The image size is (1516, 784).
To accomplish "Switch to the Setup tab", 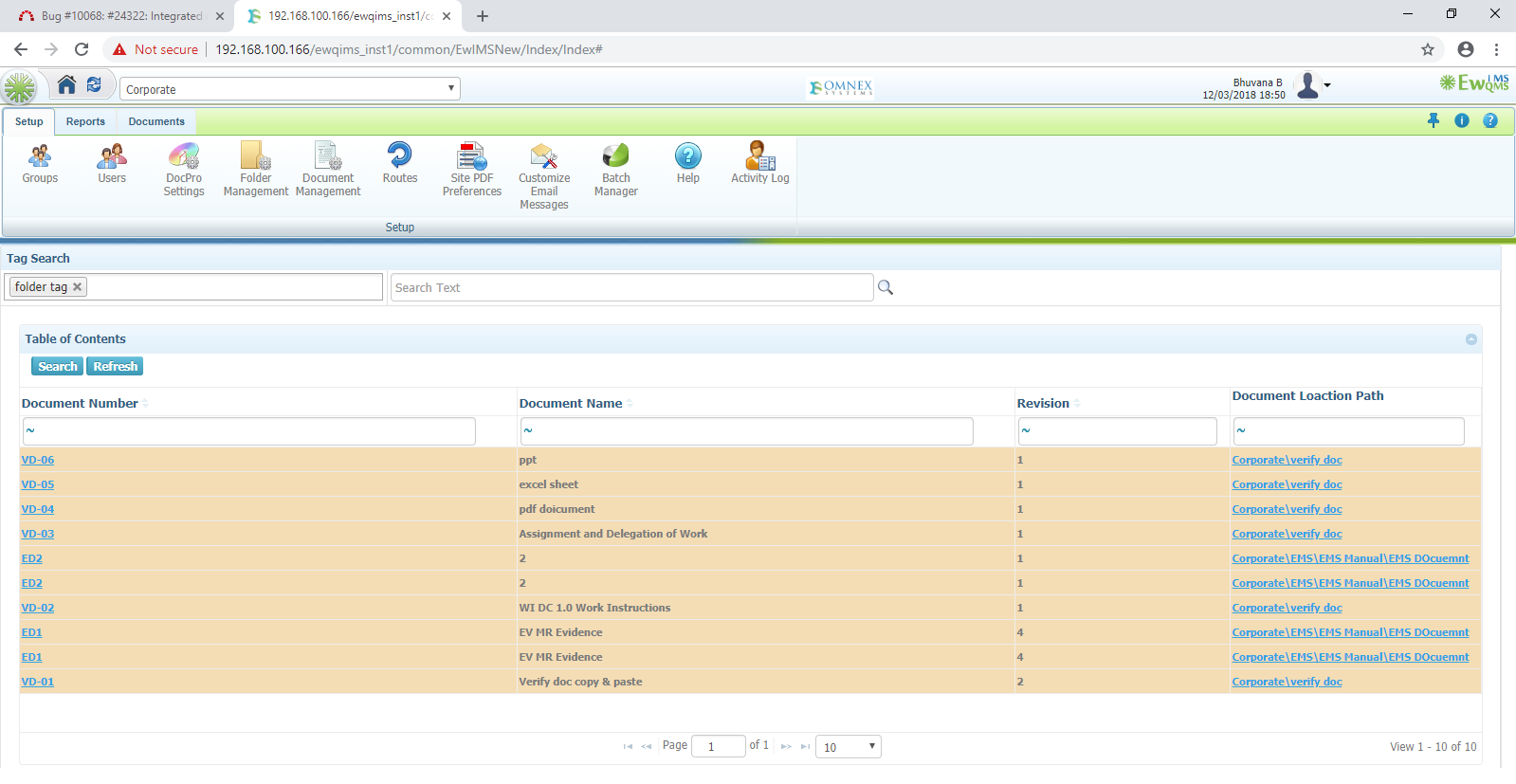I will tap(29, 121).
